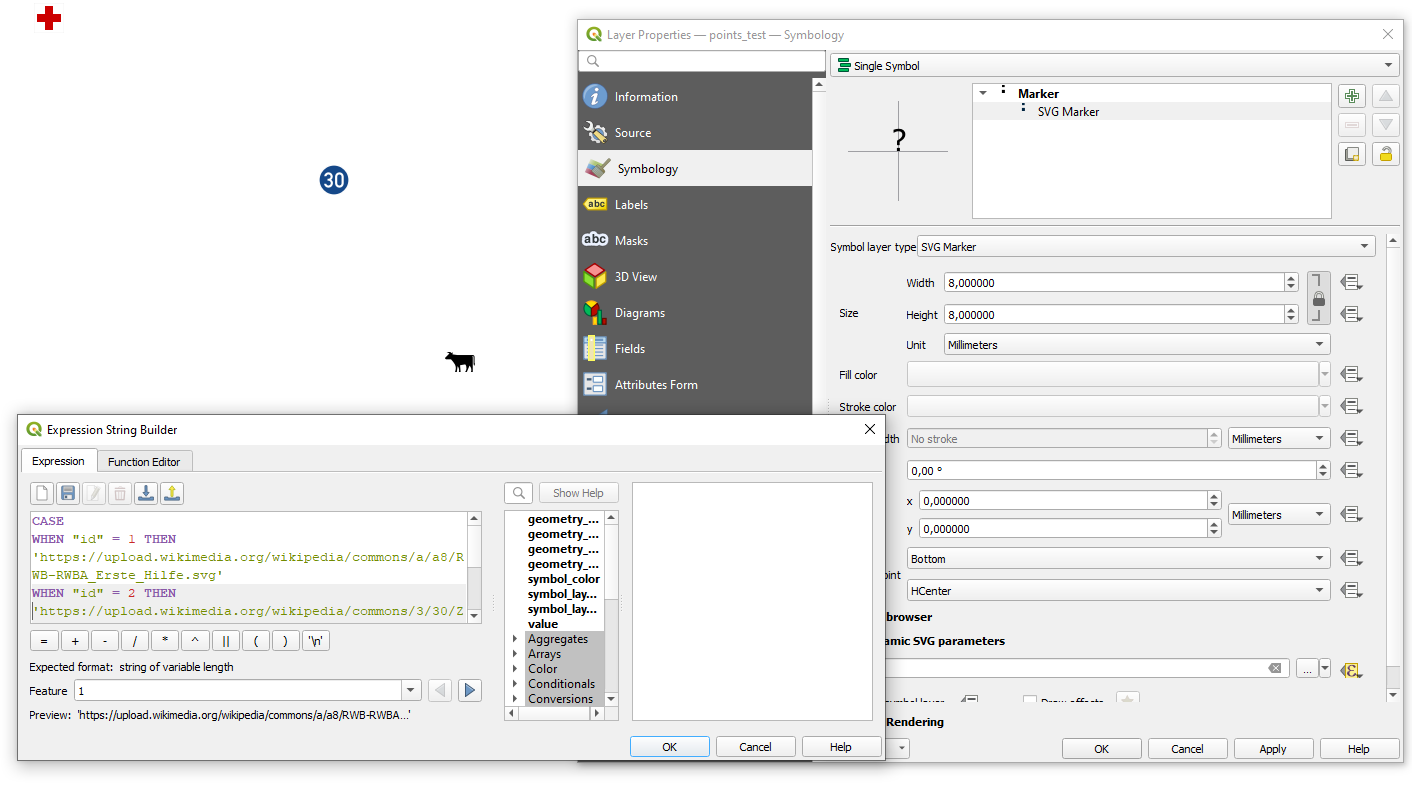
Task: Click Apply in Layer Properties
Action: 1273,749
